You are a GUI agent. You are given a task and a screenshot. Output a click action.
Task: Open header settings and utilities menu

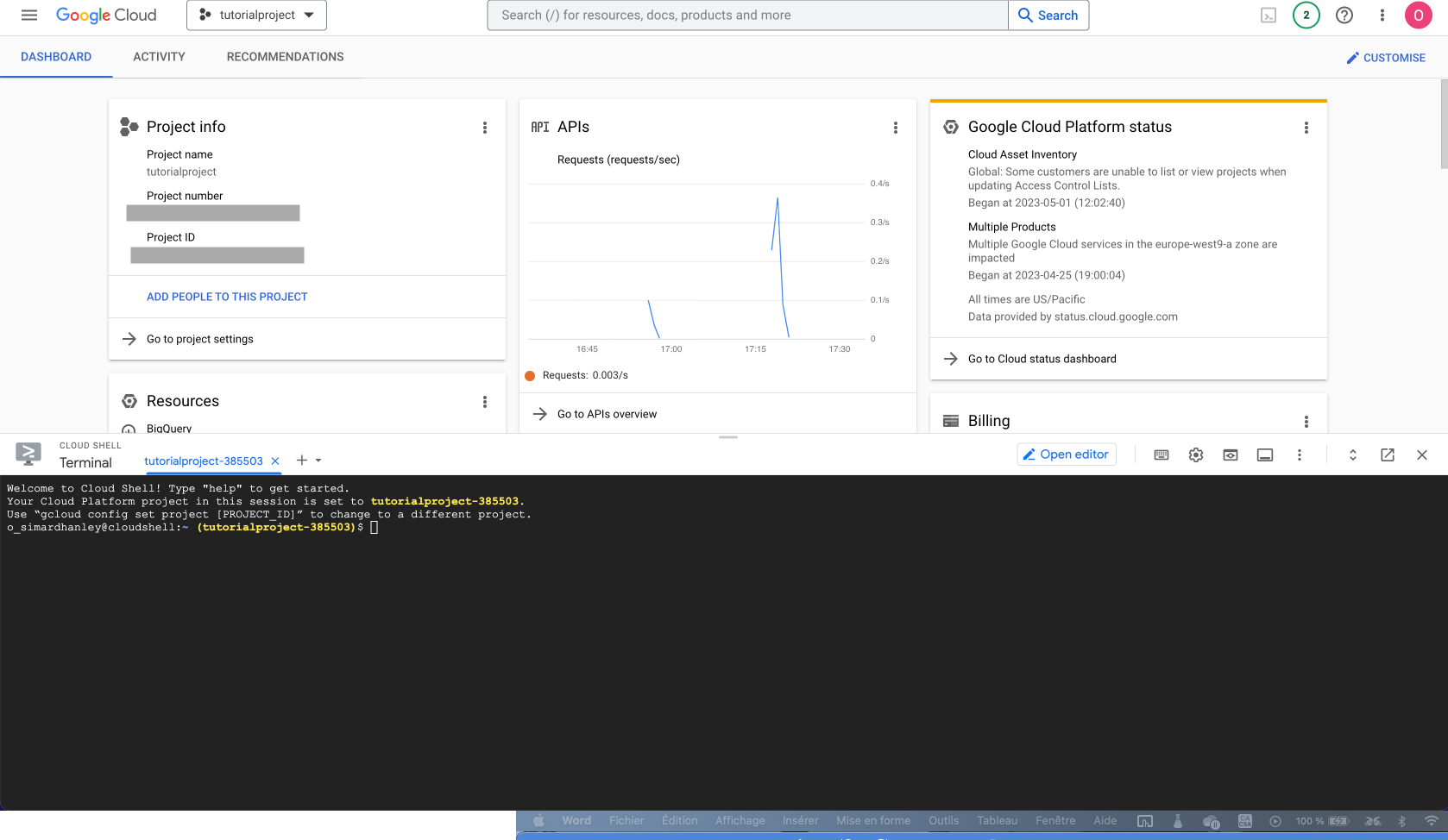[1382, 16]
